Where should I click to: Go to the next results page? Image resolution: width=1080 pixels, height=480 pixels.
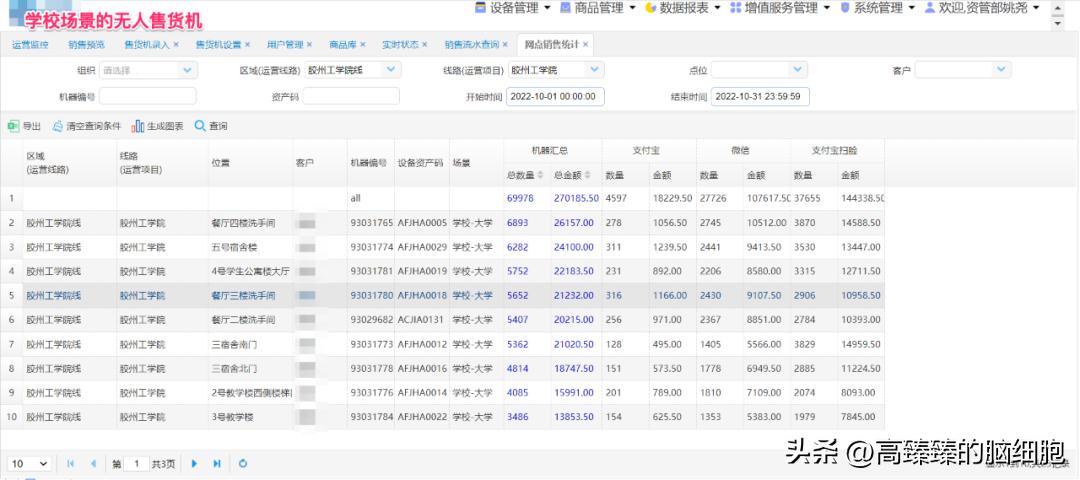coord(194,463)
